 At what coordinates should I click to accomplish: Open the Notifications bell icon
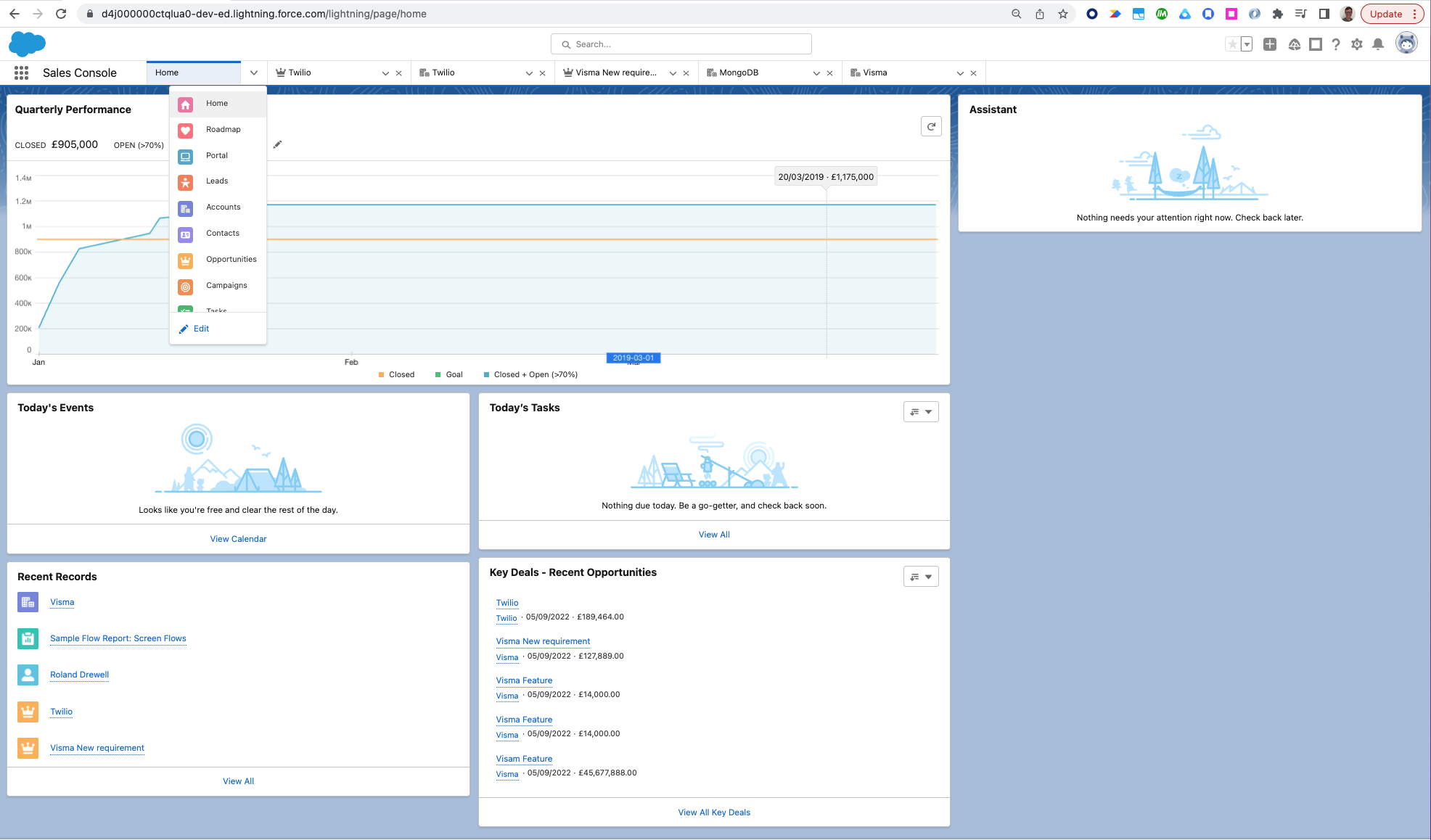(x=1378, y=44)
